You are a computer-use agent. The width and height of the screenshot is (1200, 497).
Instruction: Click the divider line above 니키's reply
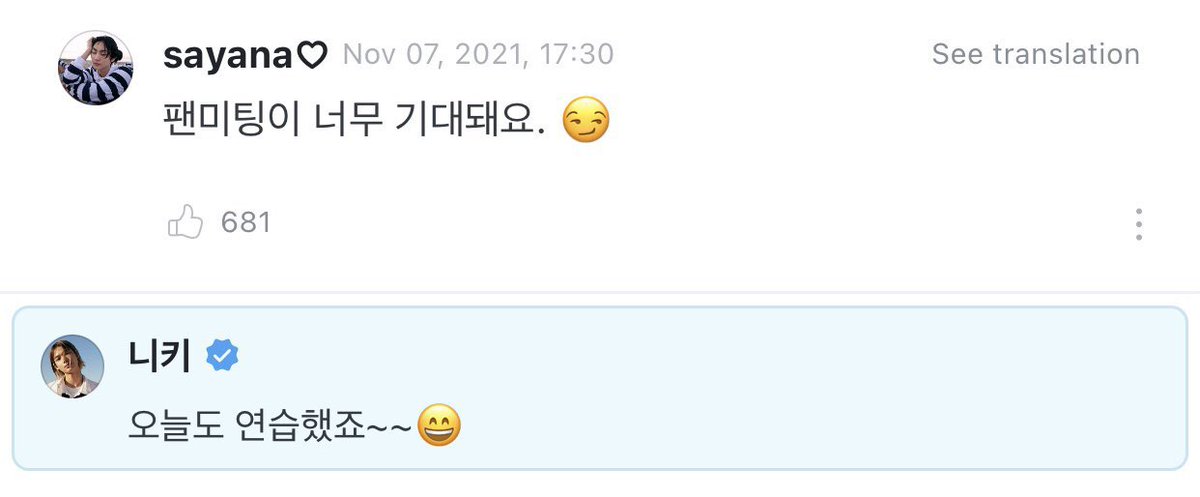point(600,292)
